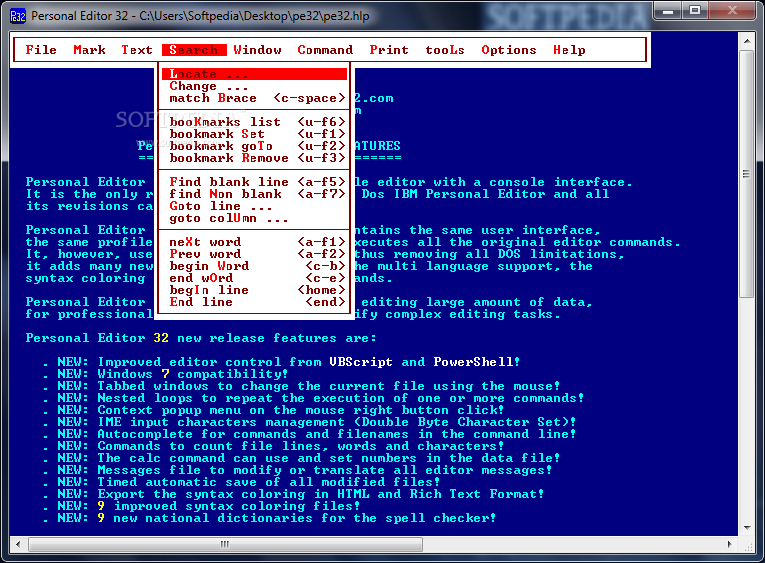The height and width of the screenshot is (563, 765).
Task: Select Find blank line entry
Action: [x=254, y=182]
